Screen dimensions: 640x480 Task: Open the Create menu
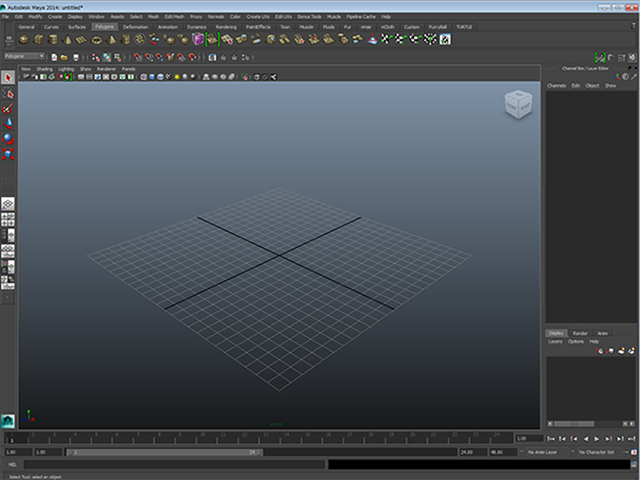point(55,17)
